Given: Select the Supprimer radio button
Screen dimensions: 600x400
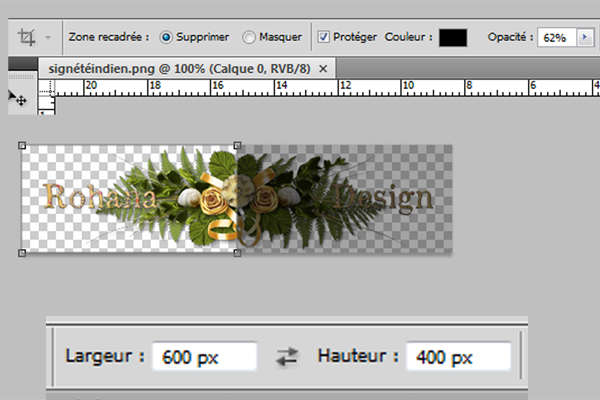Looking at the screenshot, I should click(166, 37).
